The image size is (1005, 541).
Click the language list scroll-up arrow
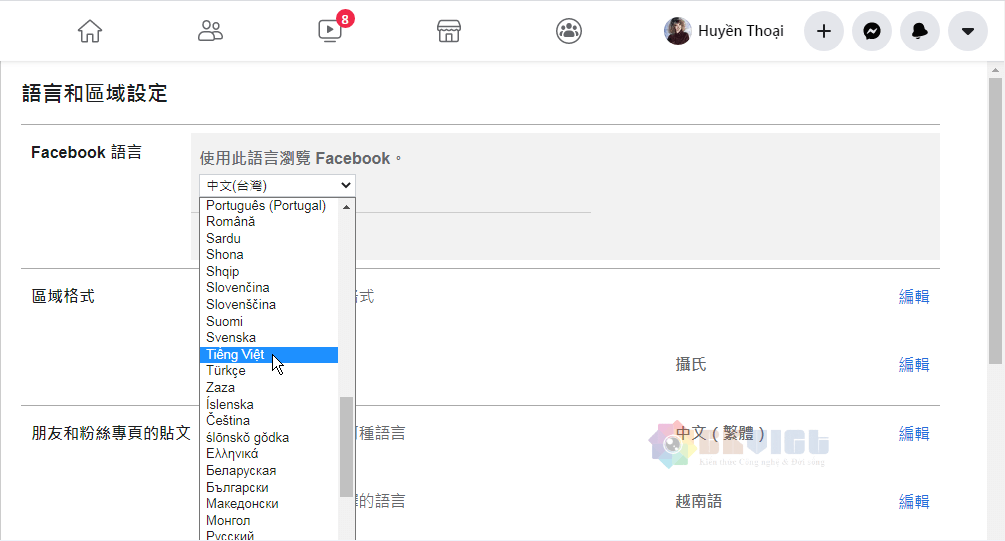(x=346, y=206)
